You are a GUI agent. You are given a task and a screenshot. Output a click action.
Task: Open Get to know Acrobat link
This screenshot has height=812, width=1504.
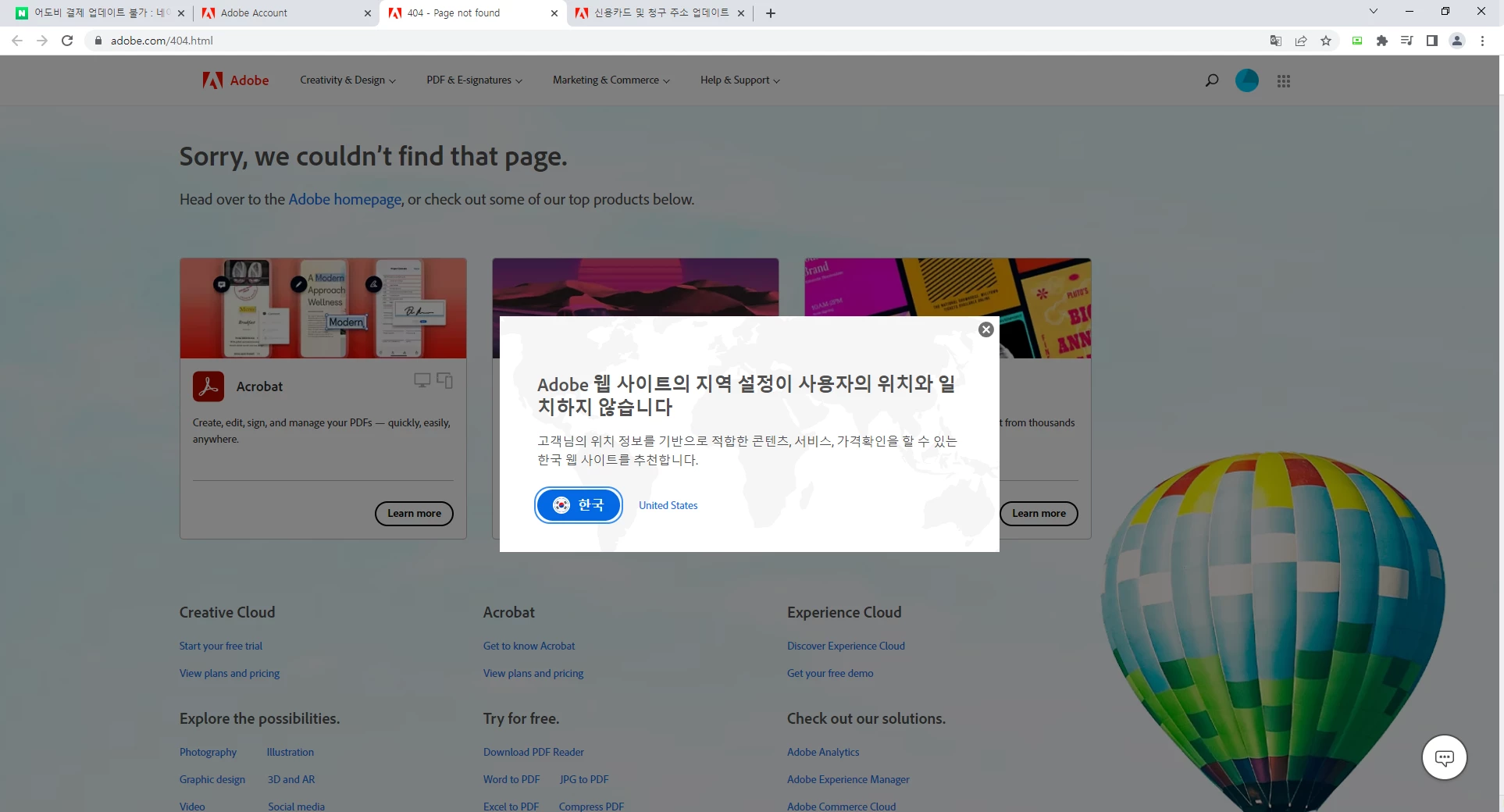[529, 646]
